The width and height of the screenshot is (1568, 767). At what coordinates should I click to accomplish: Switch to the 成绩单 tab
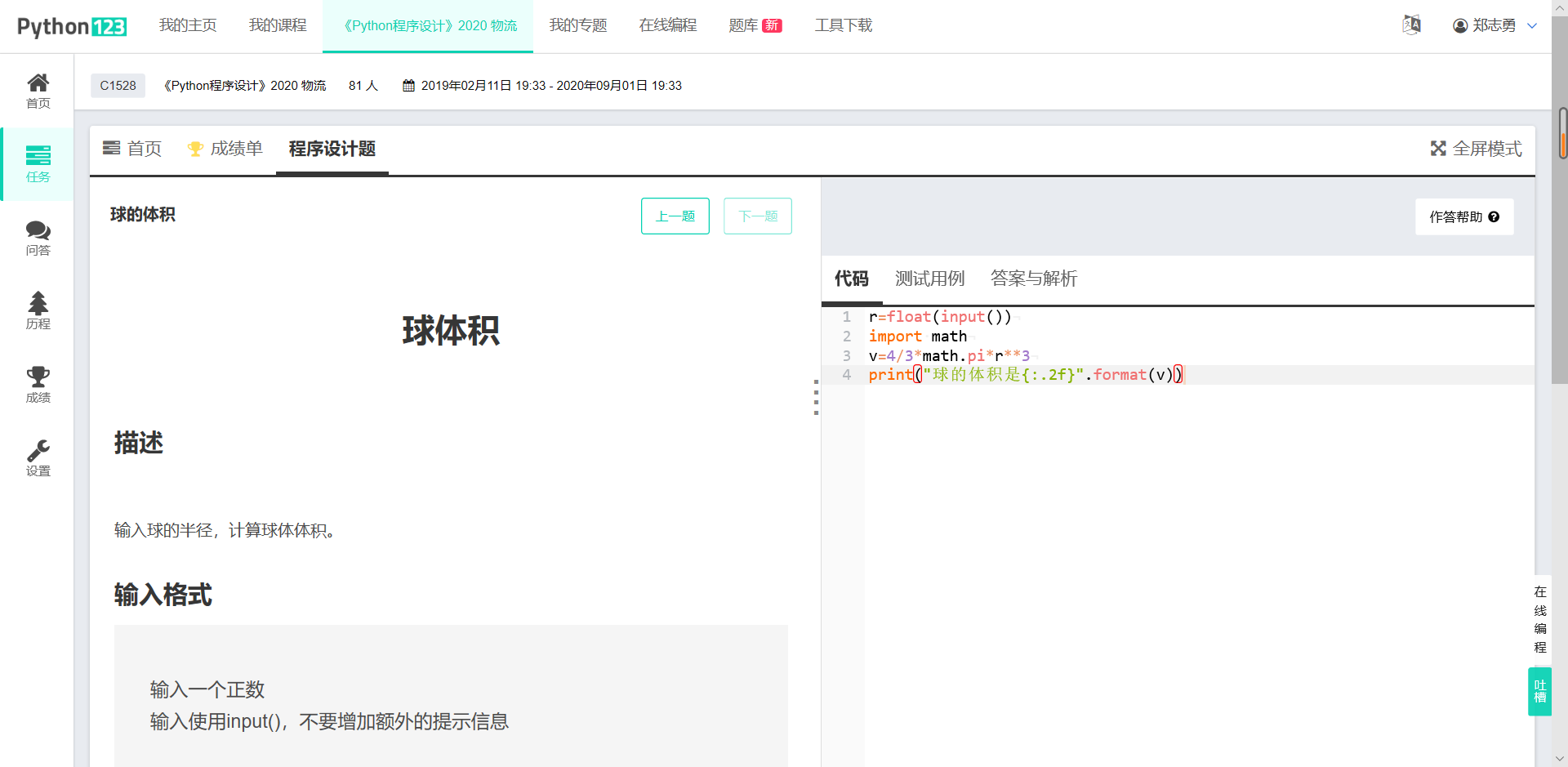(x=225, y=149)
